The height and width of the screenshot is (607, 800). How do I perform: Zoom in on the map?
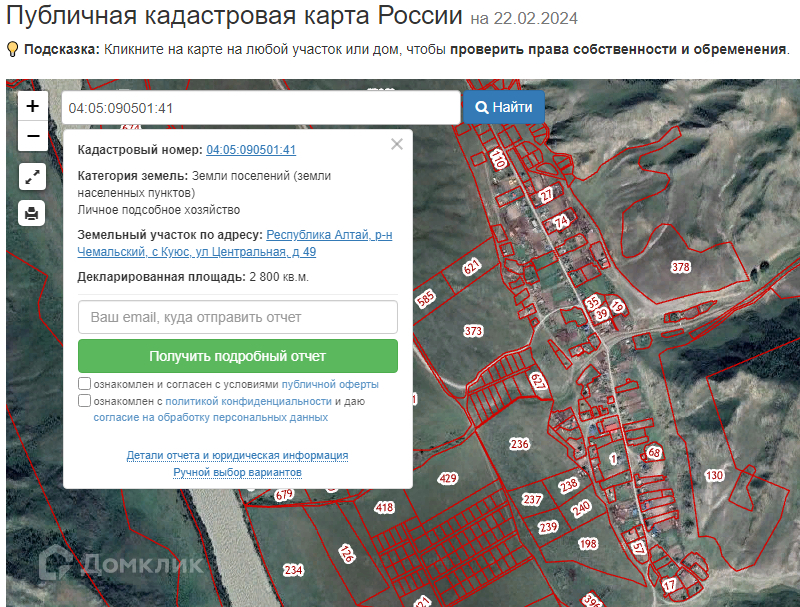tap(33, 106)
